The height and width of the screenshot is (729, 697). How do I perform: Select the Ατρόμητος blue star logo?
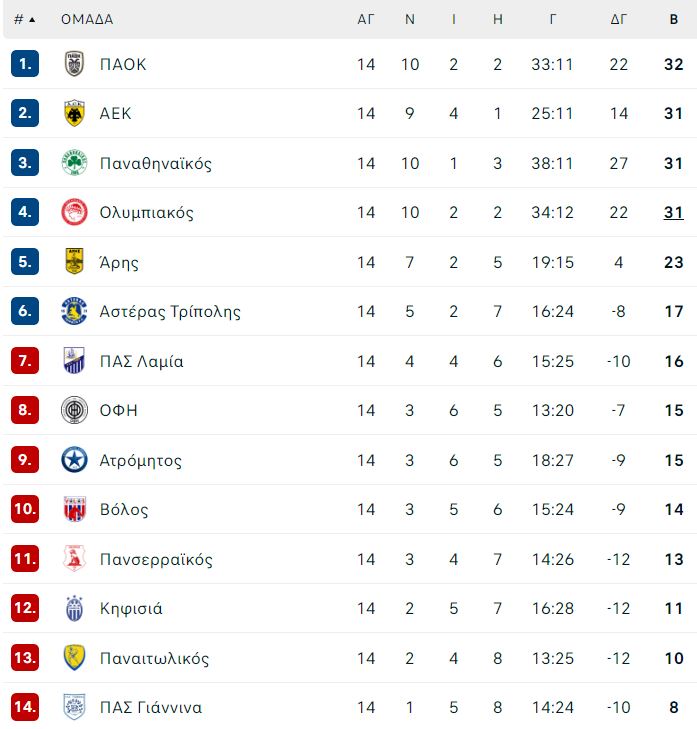74,460
